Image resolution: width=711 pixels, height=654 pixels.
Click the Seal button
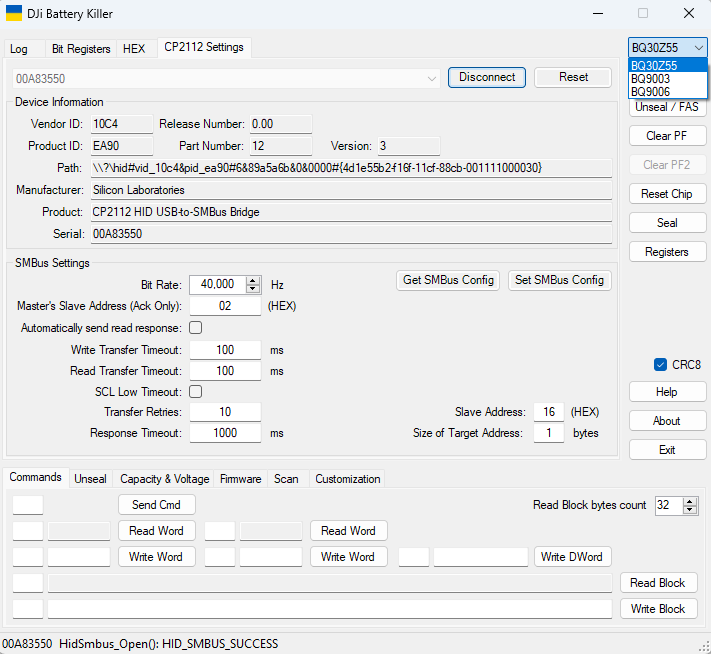(667, 223)
